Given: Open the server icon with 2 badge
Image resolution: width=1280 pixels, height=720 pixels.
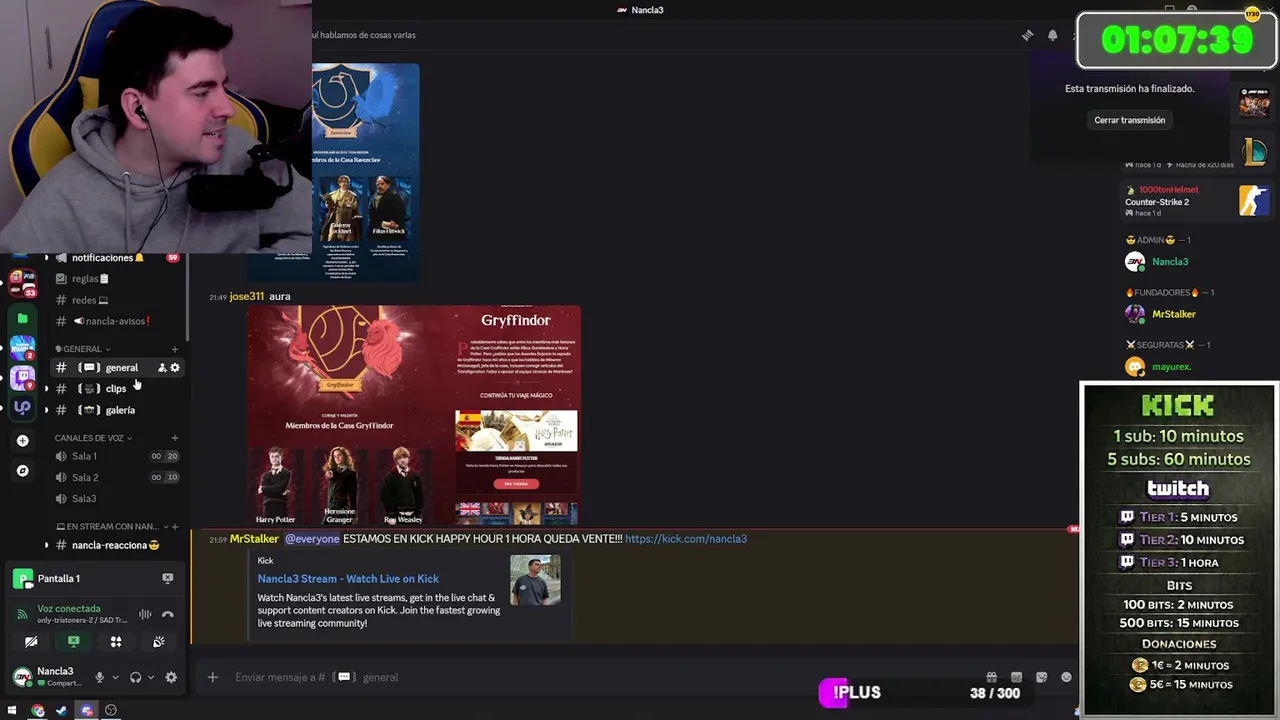Looking at the screenshot, I should (x=22, y=348).
